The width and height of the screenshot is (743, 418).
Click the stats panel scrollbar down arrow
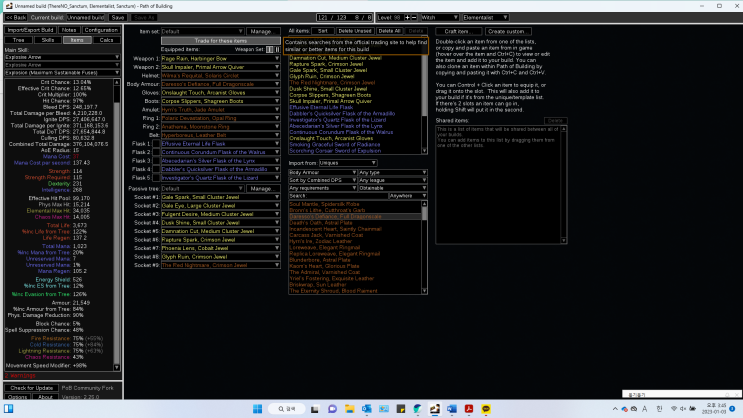117,367
